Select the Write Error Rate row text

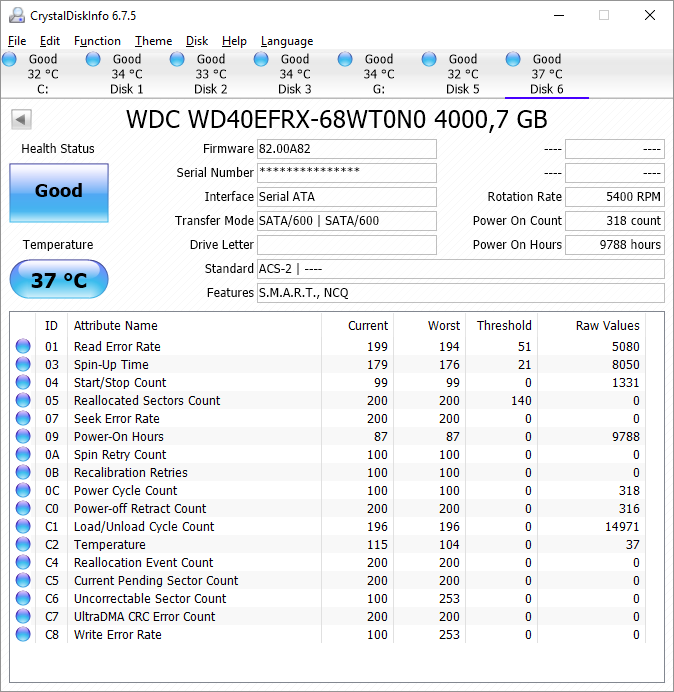pyautogui.click(x=117, y=635)
